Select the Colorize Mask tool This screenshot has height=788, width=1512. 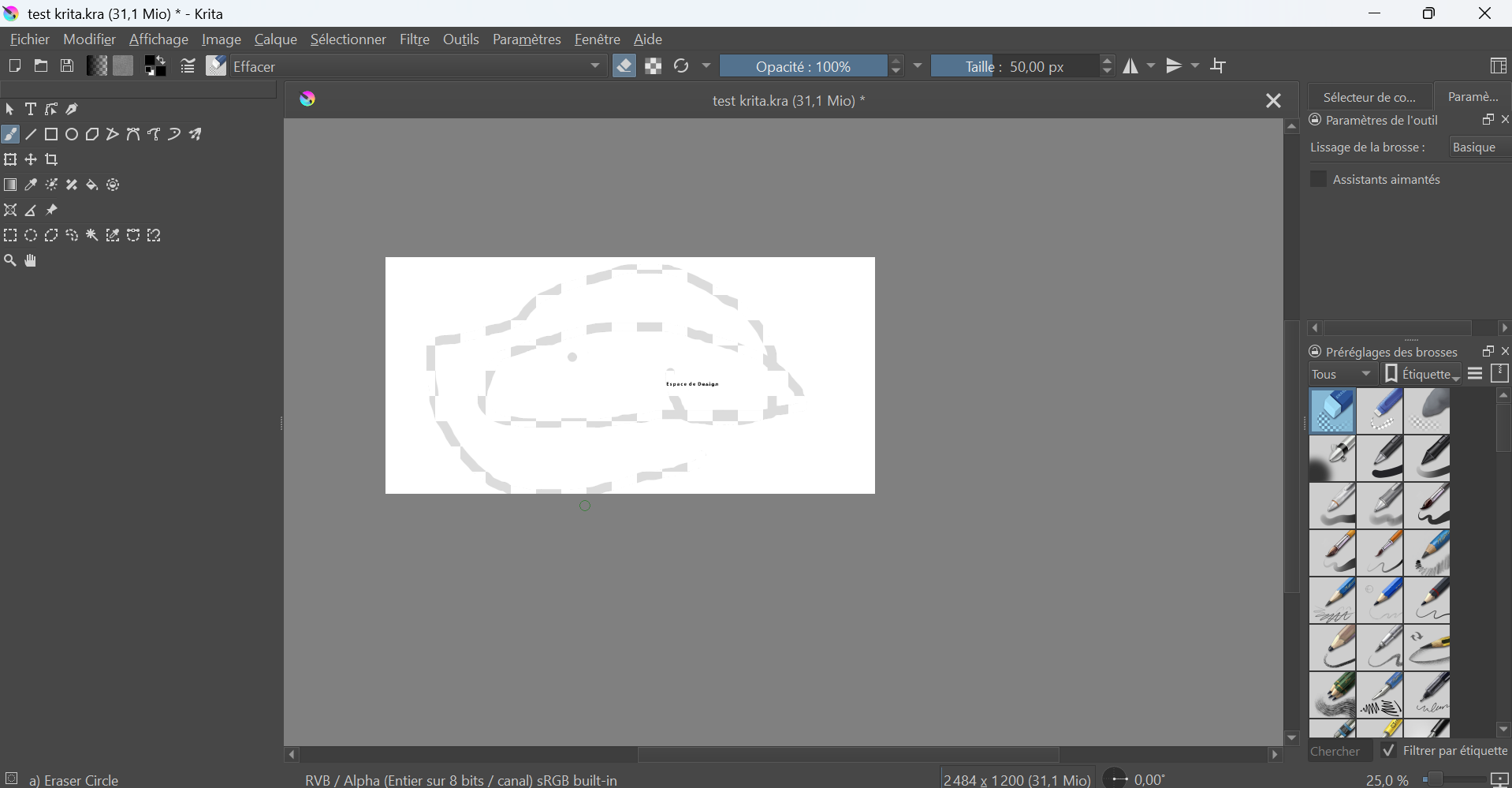pyautogui.click(x=51, y=185)
